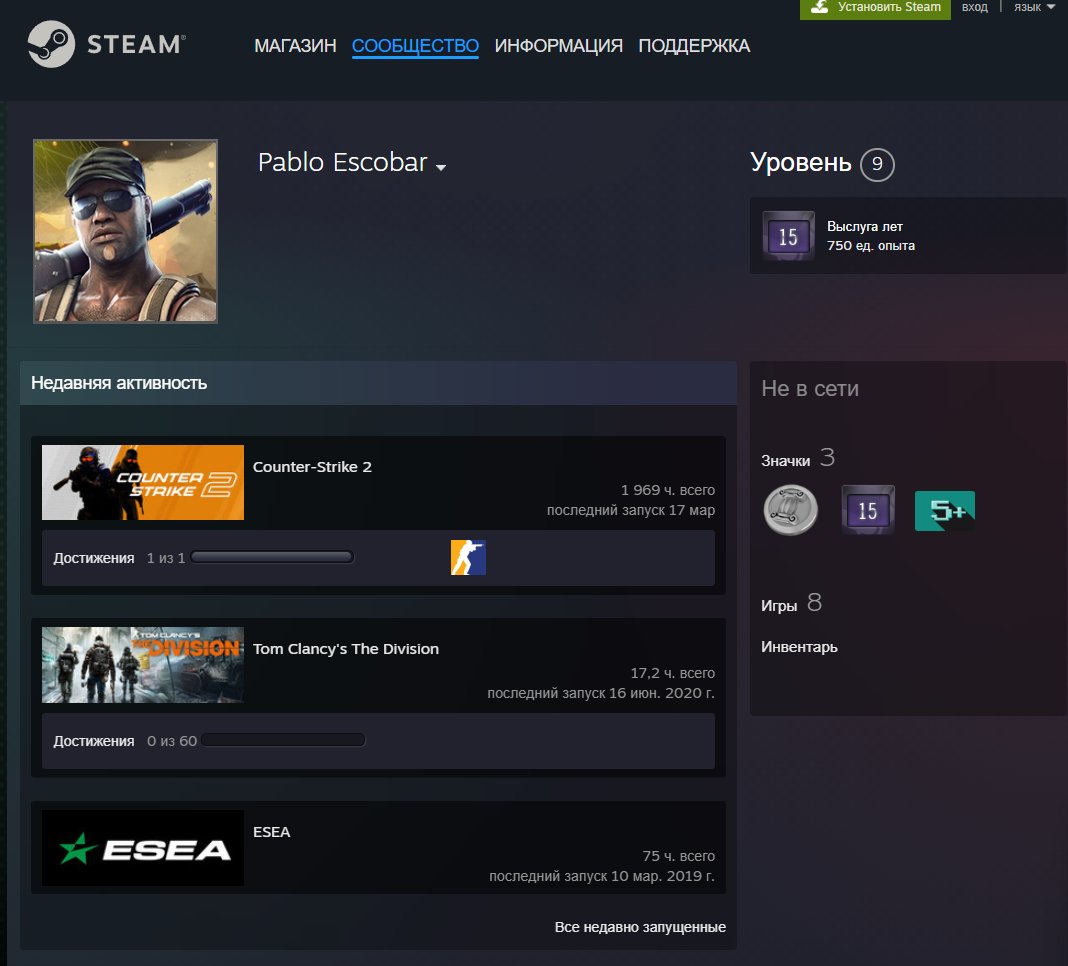Click the 17,2 ч. всего text
The height and width of the screenshot is (966, 1068).
pyautogui.click(x=672, y=673)
